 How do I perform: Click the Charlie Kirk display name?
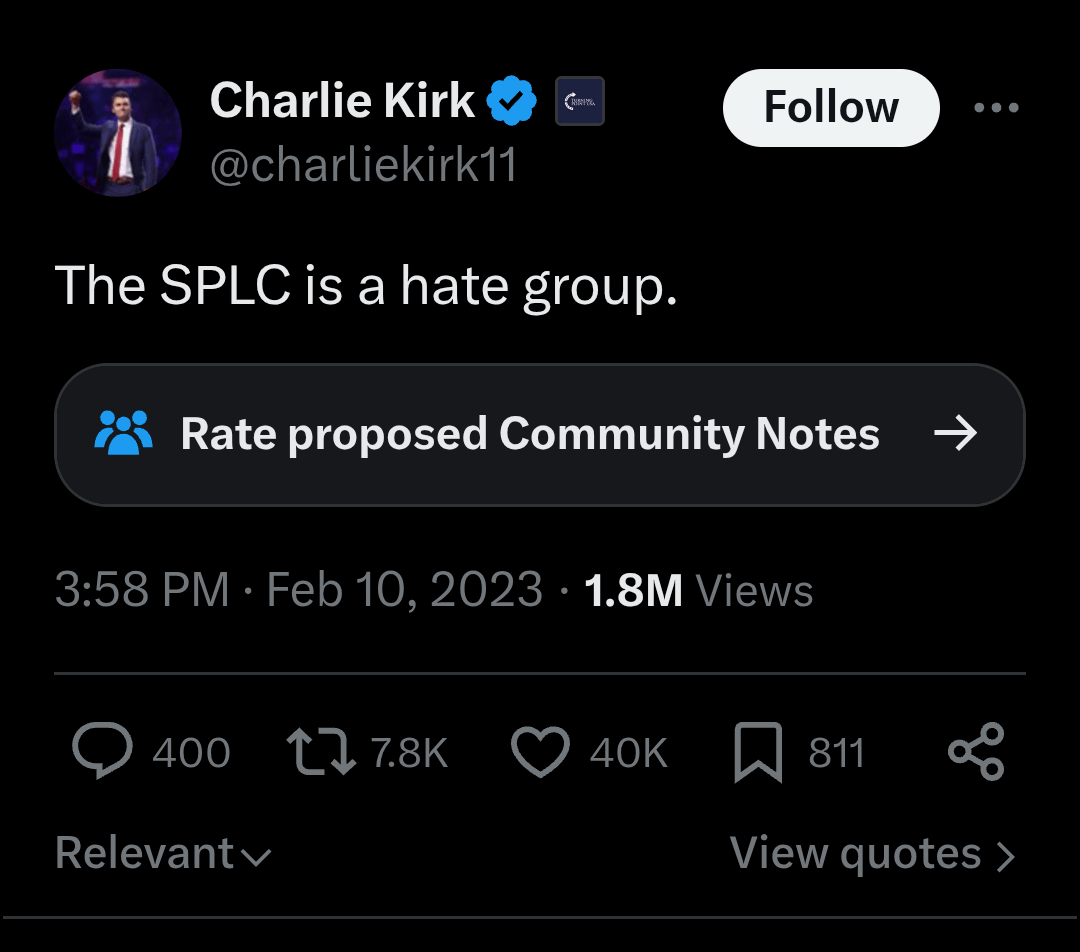pos(343,101)
